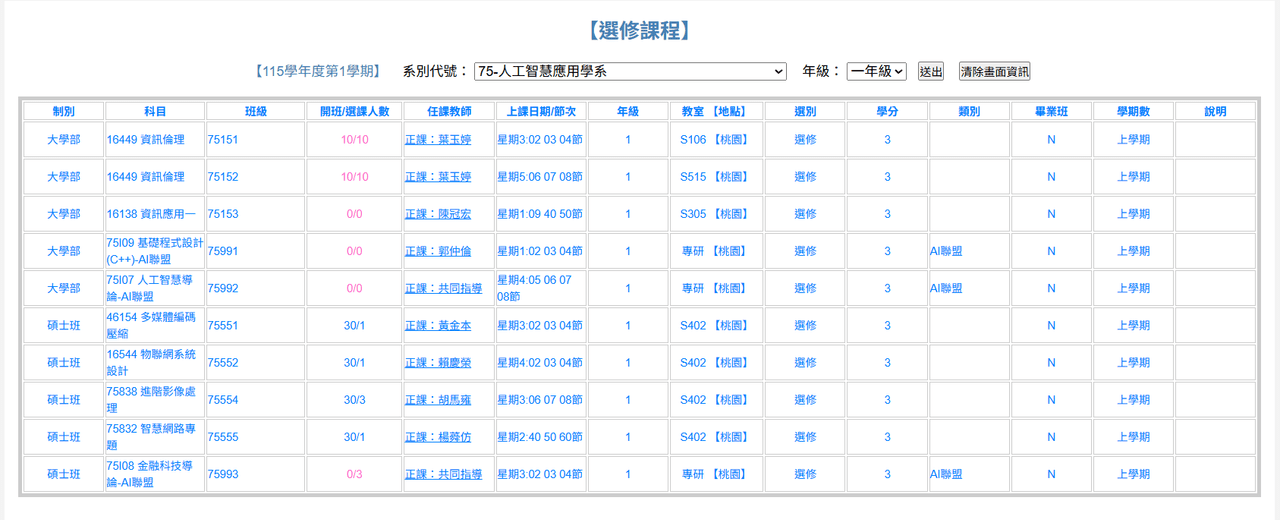Select the 任課教師 column header

(x=449, y=111)
